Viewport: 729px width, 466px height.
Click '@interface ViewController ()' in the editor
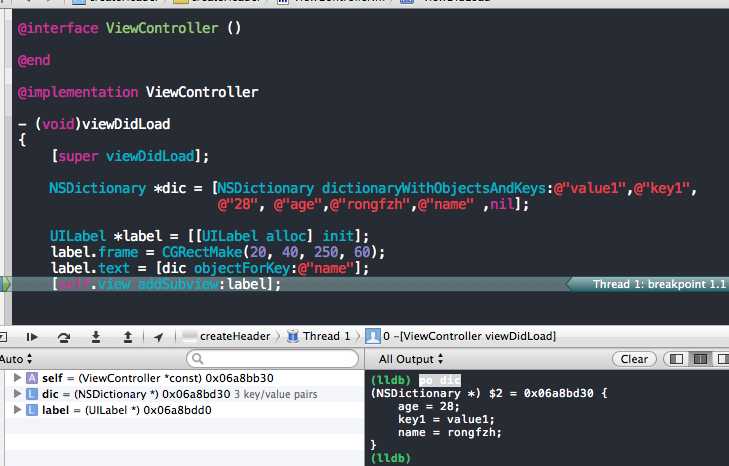pyautogui.click(x=129, y=28)
